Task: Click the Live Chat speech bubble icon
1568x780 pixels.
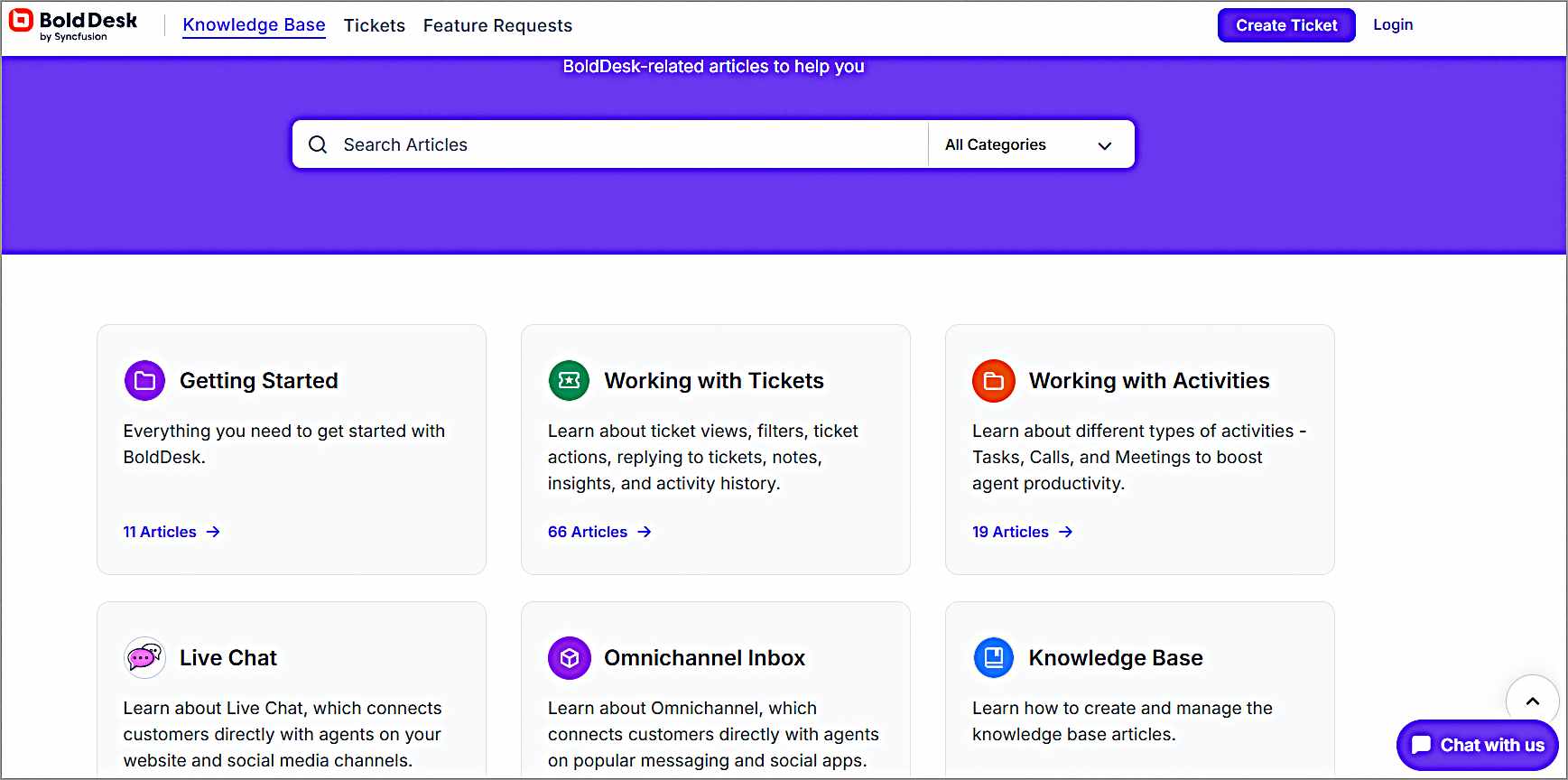Action: coord(144,658)
